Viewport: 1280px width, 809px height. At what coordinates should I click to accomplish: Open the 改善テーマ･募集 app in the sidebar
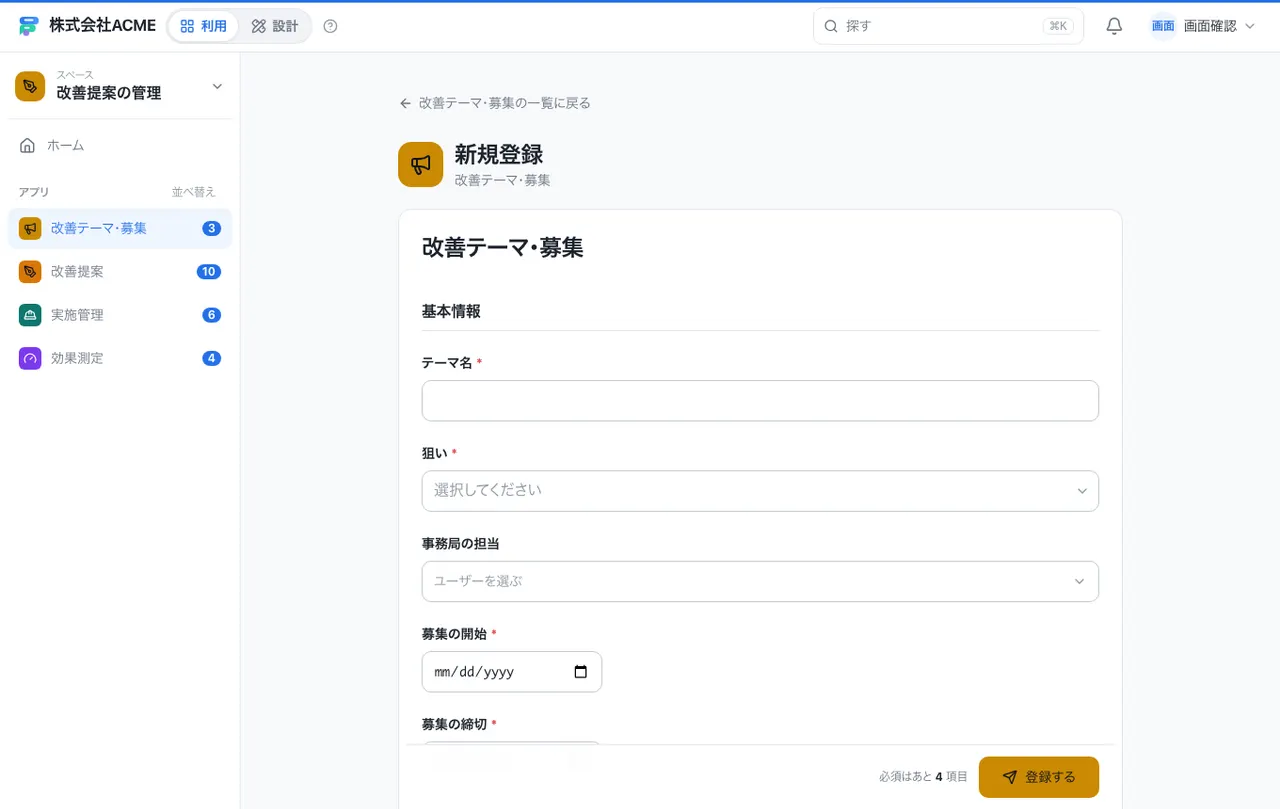[x=120, y=228]
